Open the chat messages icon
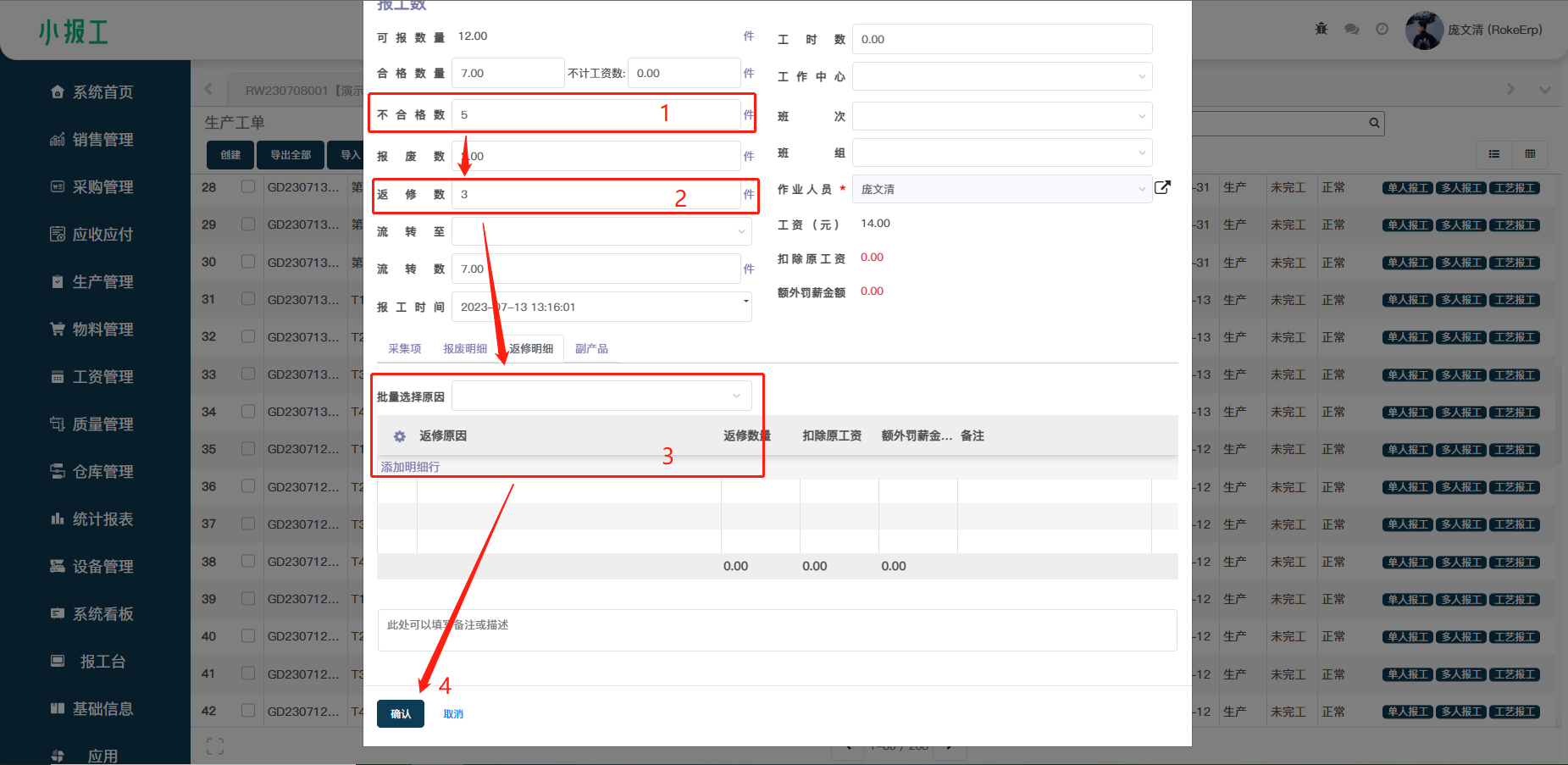 click(x=1351, y=29)
